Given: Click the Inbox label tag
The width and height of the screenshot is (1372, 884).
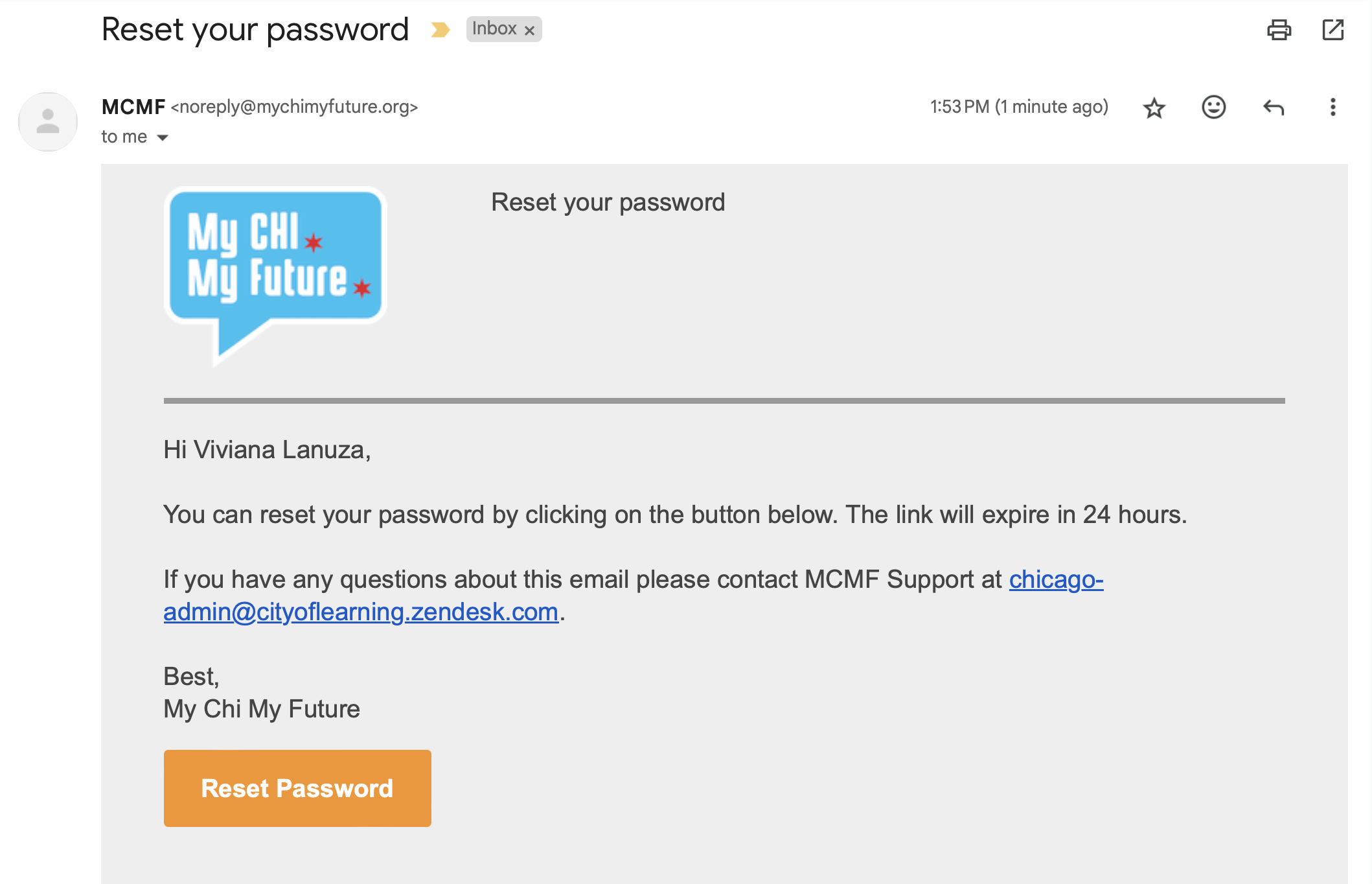Looking at the screenshot, I should coord(494,29).
